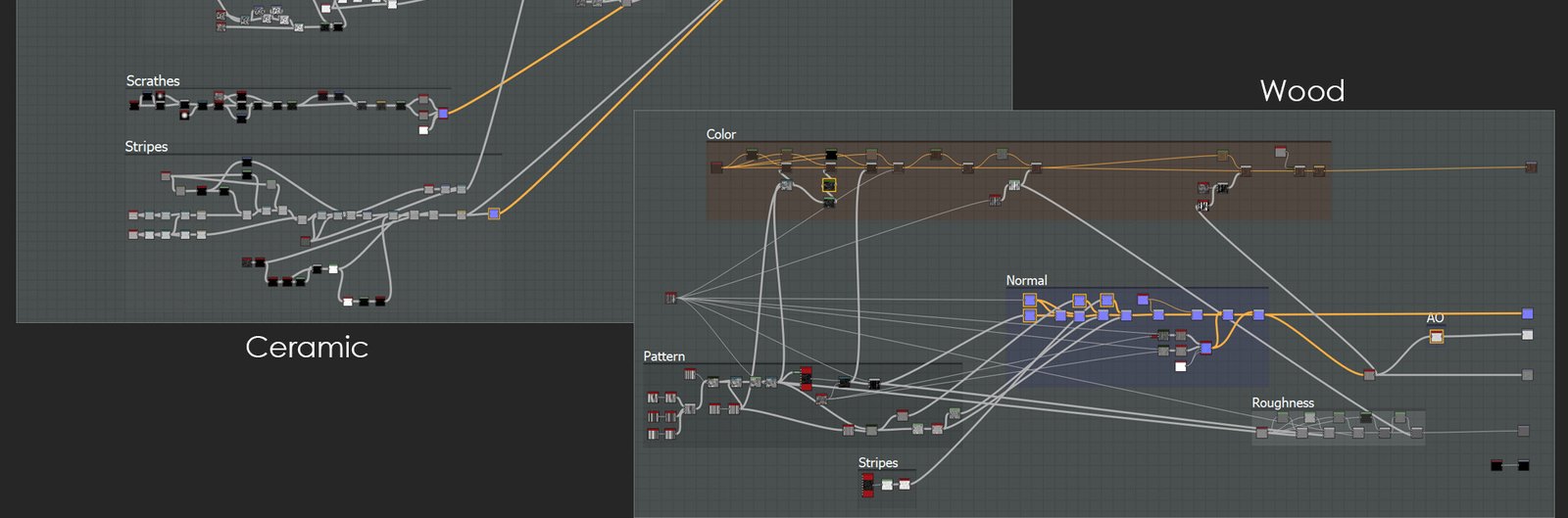The image size is (1568, 518).
Task: Select the gray node where orange wire ends below AO
Action: tap(1369, 375)
